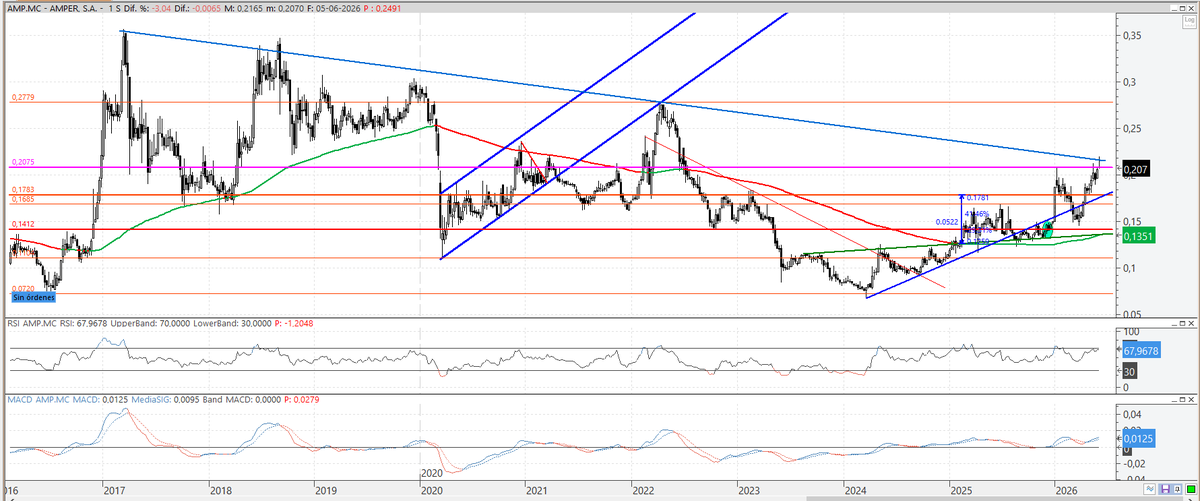Click the 2023 year mark on the time axis

click(x=748, y=490)
